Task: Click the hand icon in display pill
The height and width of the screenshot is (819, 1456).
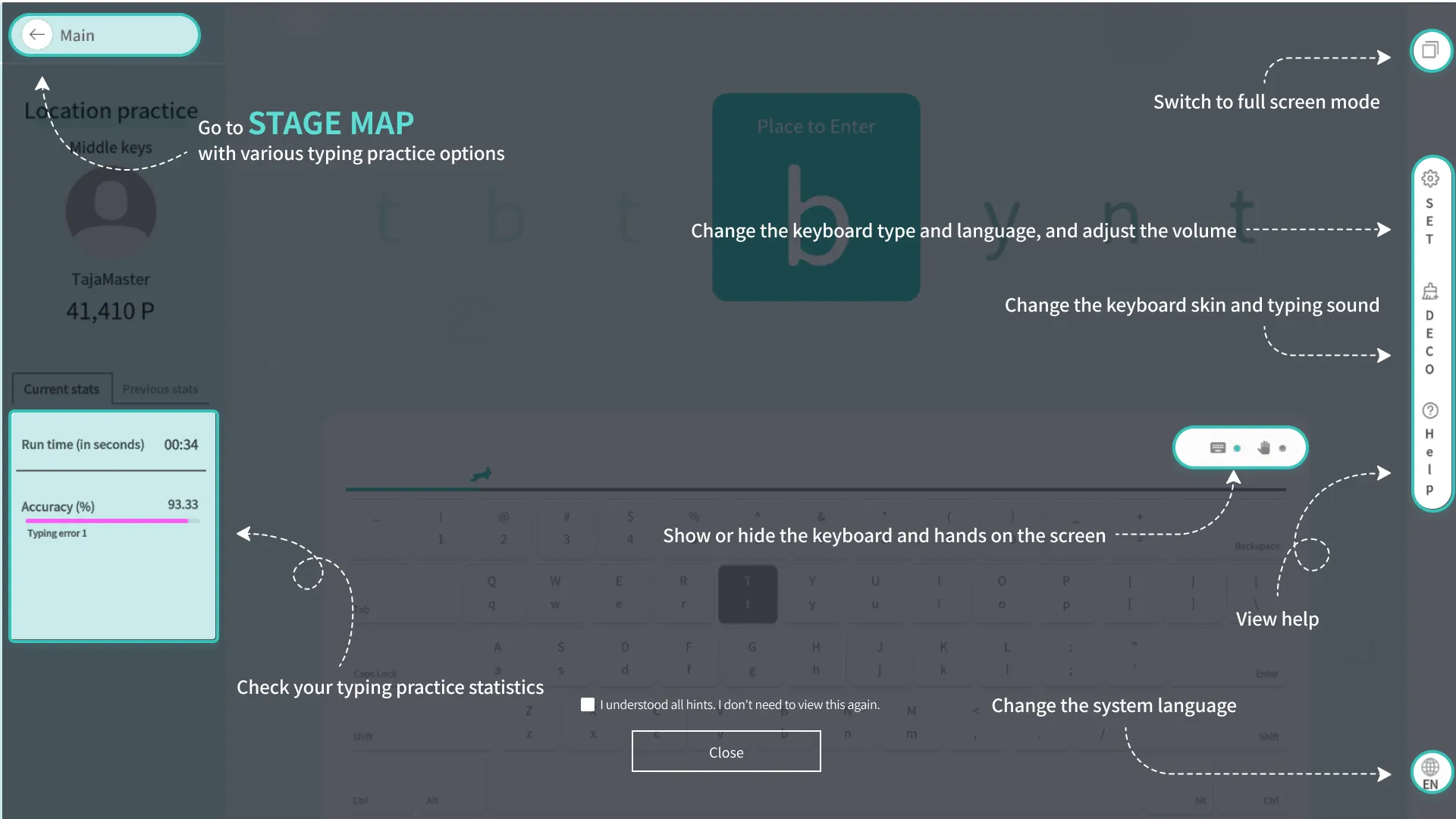Action: (x=1263, y=447)
